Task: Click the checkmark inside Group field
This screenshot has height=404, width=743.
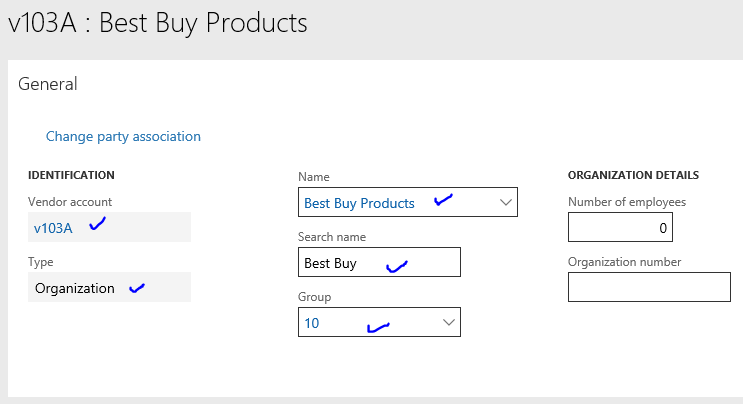Action: [379, 327]
